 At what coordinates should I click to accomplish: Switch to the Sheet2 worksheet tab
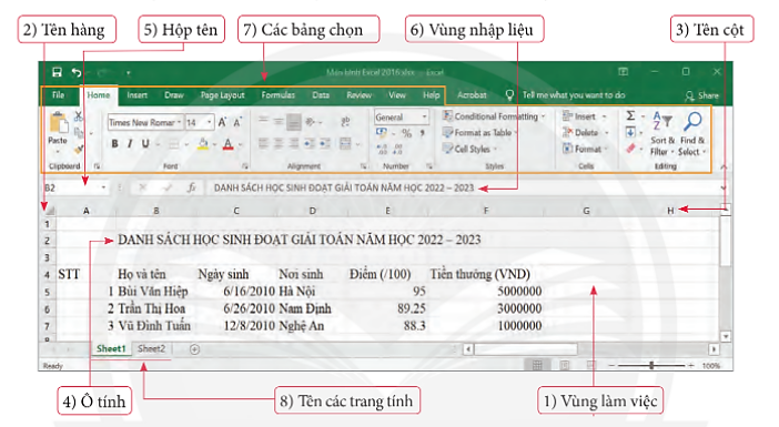(x=152, y=349)
